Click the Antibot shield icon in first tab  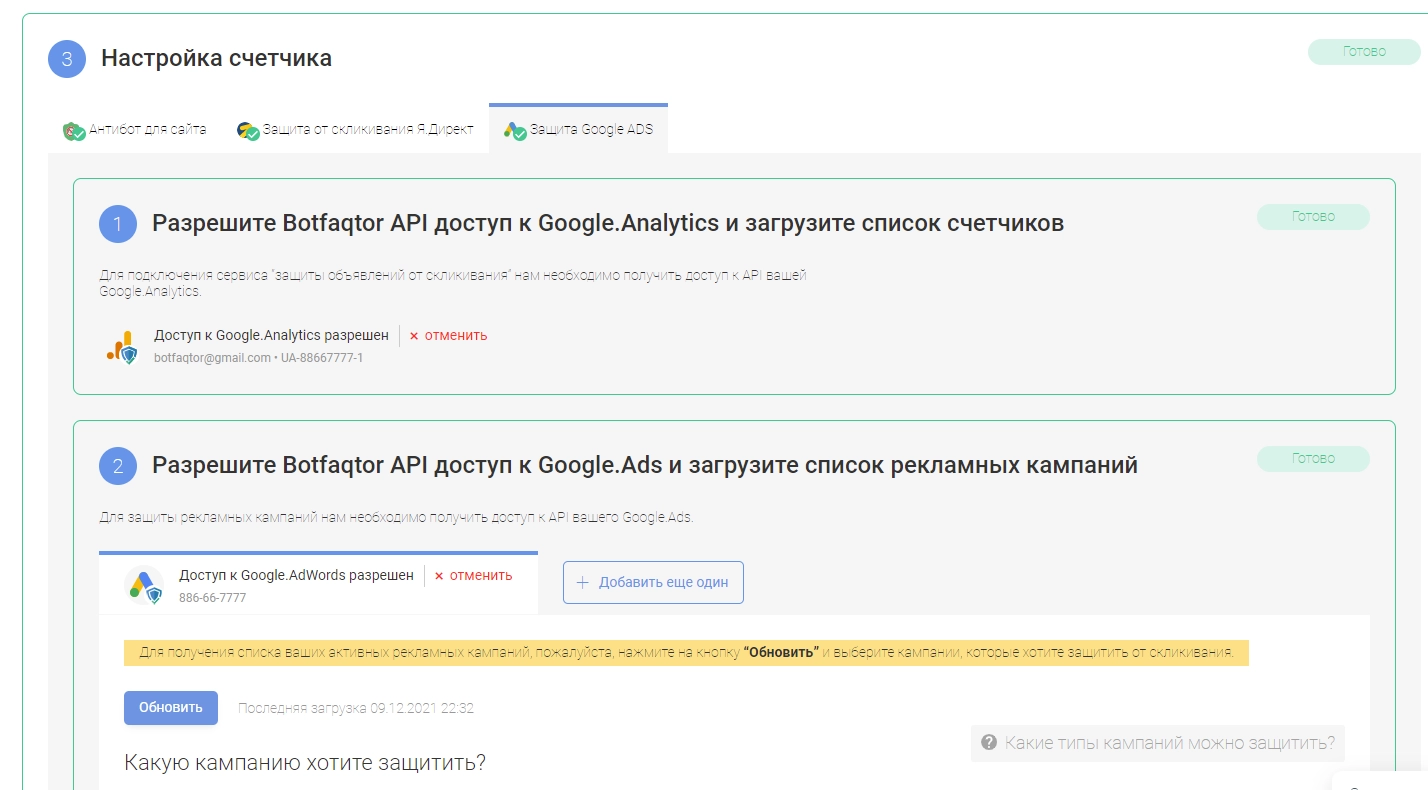pyautogui.click(x=73, y=130)
